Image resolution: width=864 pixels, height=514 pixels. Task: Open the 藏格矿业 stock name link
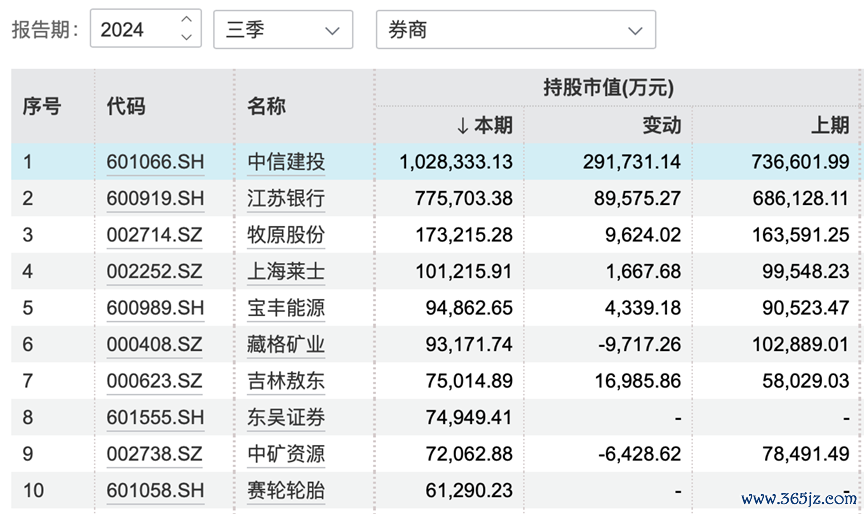coord(286,344)
